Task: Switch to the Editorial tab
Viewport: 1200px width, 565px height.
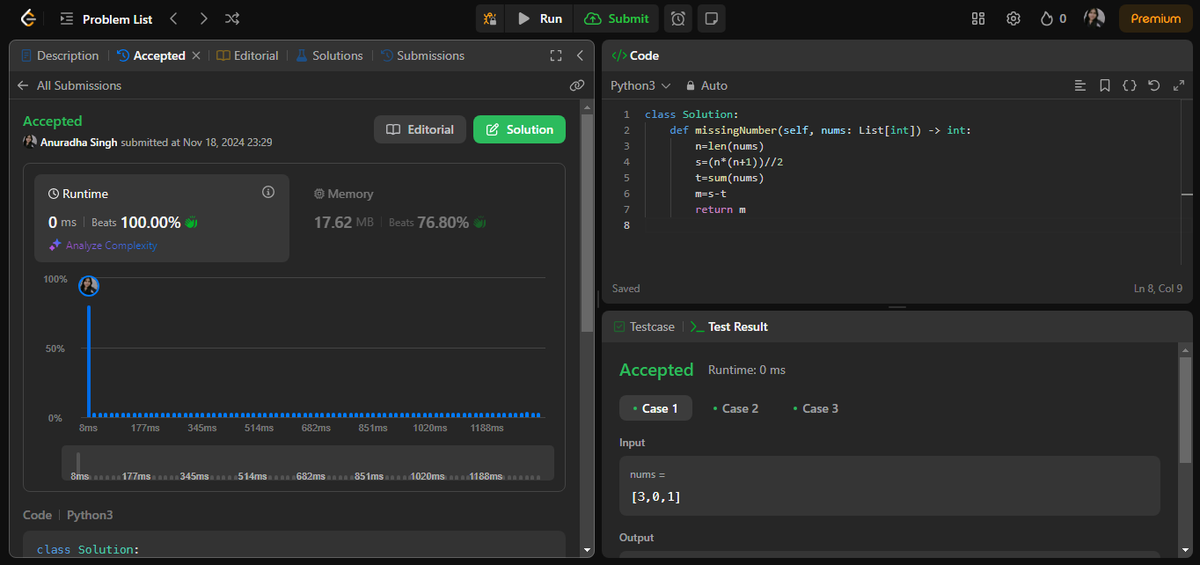Action: (247, 56)
